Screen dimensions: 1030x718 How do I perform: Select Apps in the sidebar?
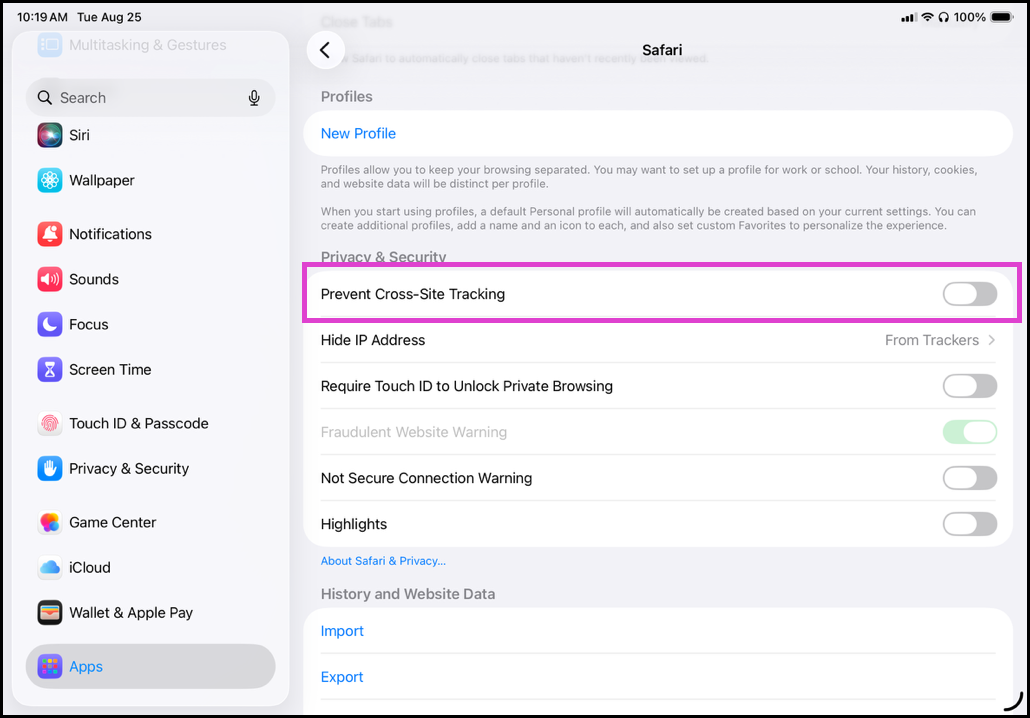pyautogui.click(x=150, y=666)
